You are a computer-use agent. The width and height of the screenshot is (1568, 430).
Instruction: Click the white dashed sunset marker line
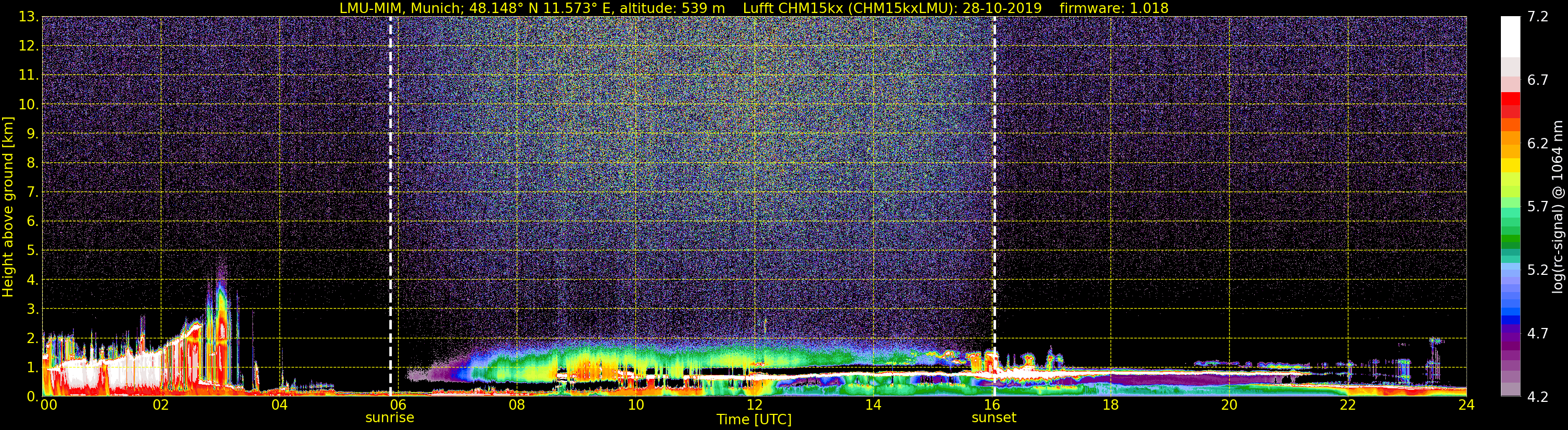tap(995, 206)
